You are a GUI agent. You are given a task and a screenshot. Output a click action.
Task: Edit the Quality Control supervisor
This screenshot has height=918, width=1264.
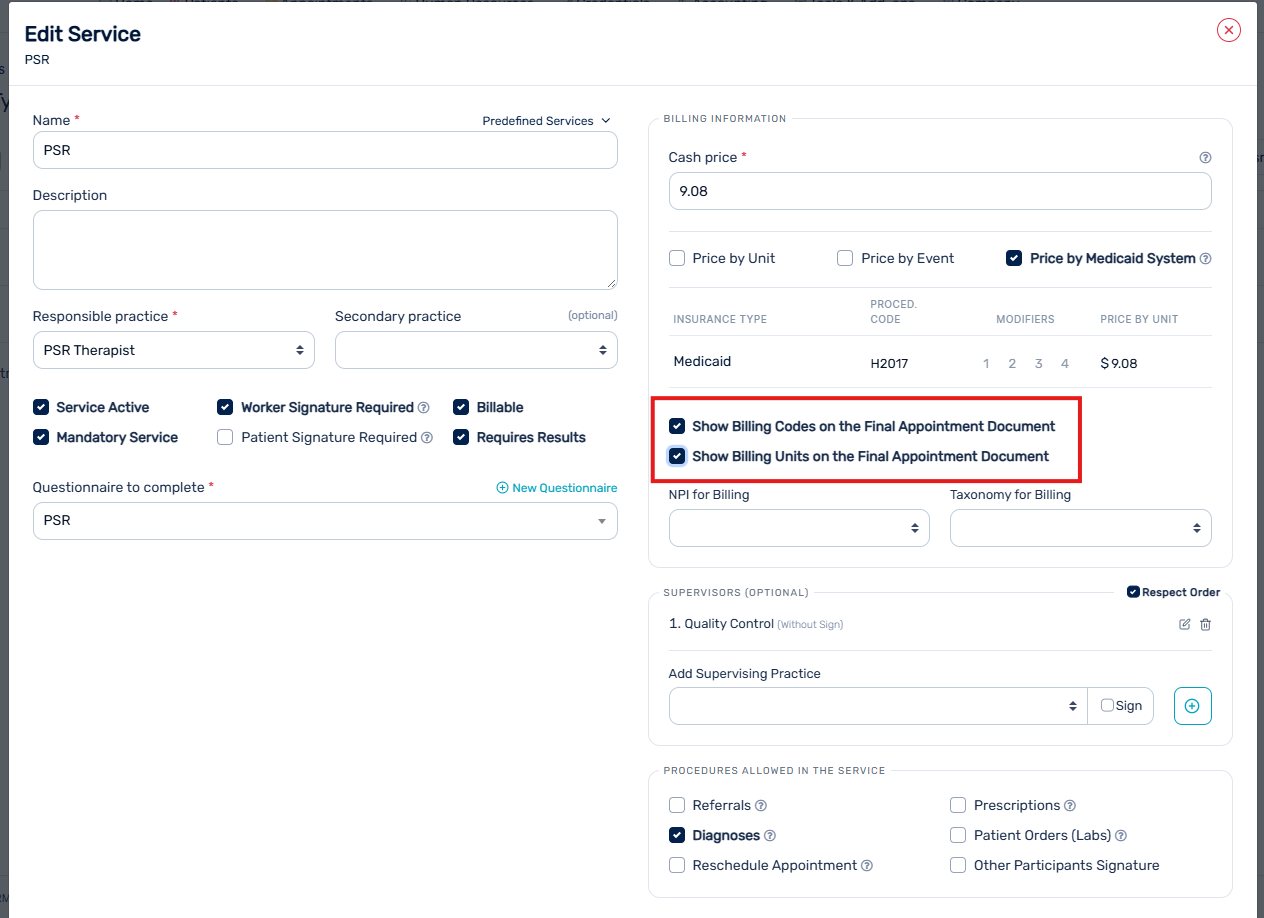pos(1185,624)
